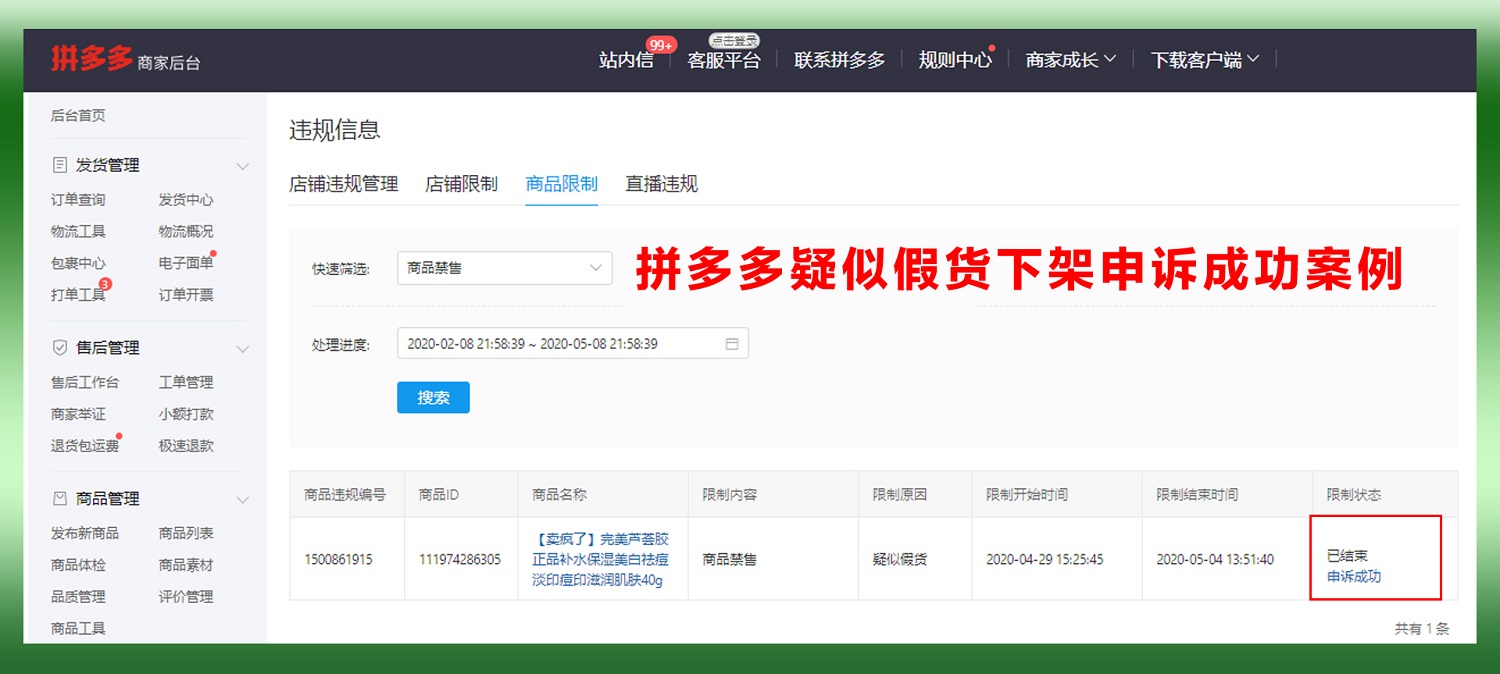This screenshot has height=674, width=1500.
Task: Open 商品列表 in sidebar
Action: 186,533
